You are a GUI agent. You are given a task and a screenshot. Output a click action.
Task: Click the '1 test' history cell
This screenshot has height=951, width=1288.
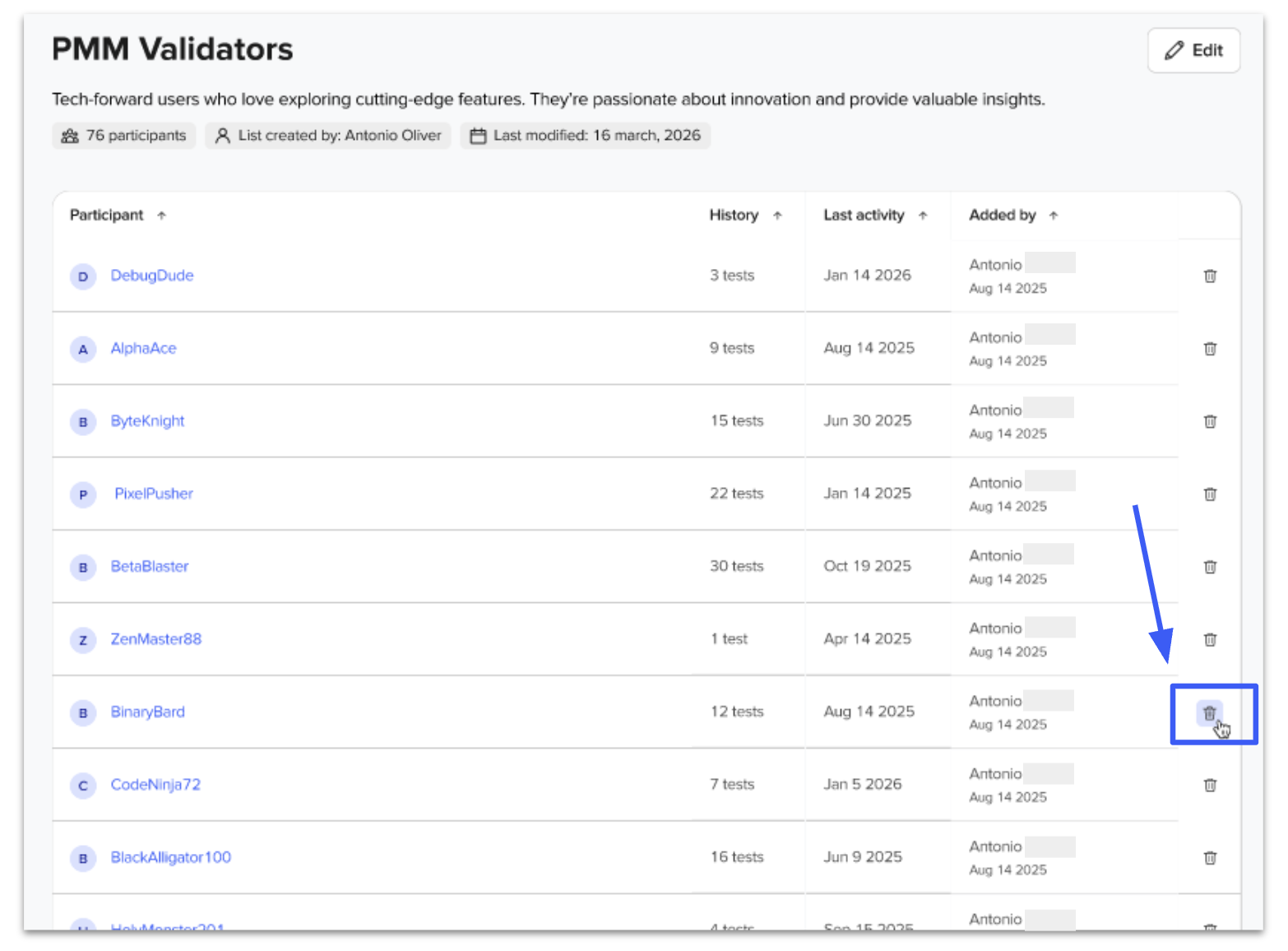tap(730, 639)
